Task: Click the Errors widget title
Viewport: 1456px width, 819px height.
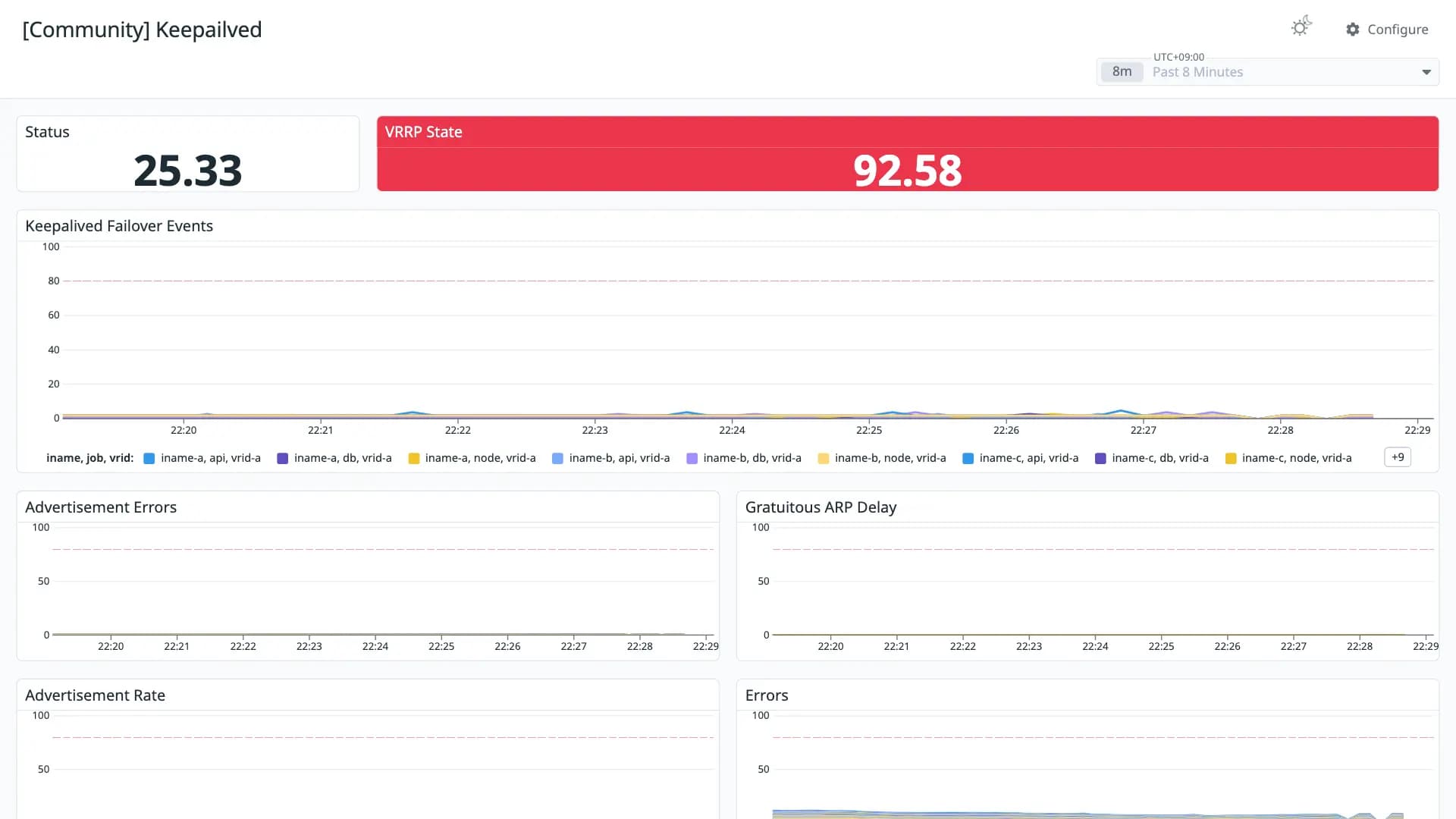Action: coord(767,695)
